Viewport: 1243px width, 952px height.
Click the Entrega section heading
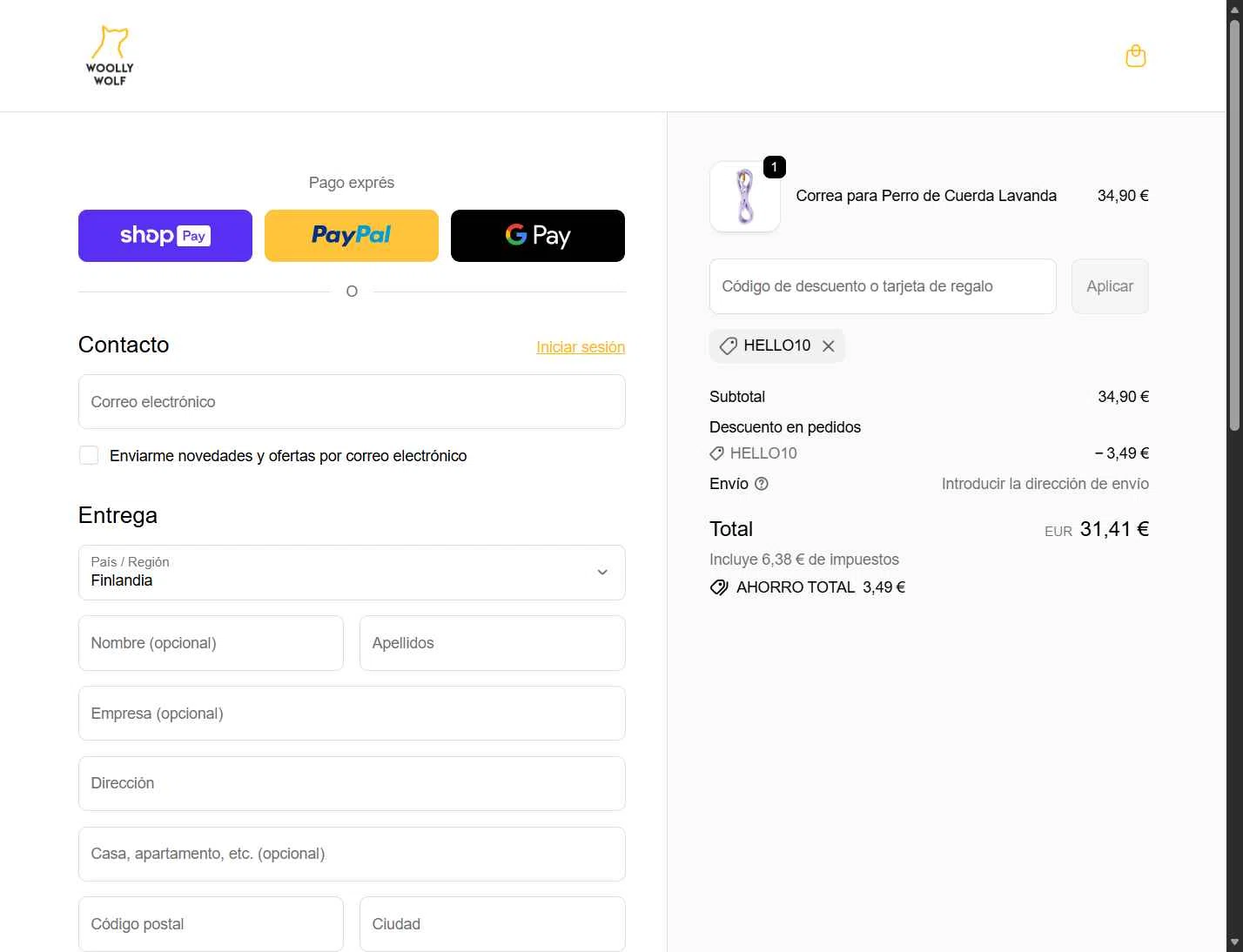click(x=118, y=515)
